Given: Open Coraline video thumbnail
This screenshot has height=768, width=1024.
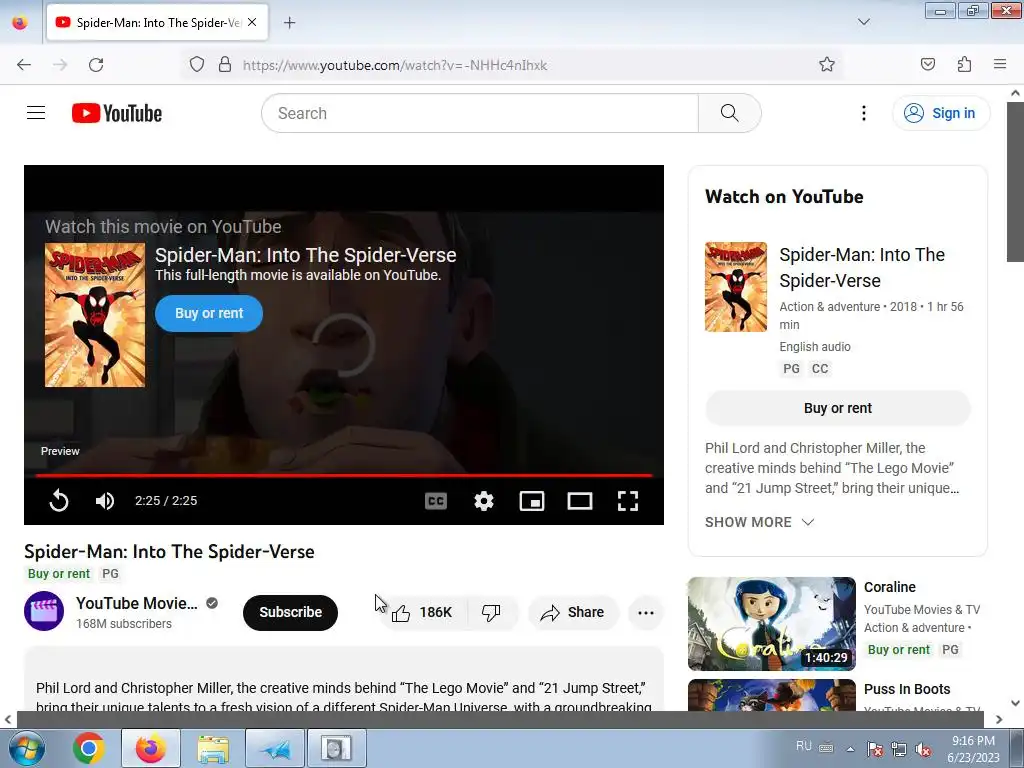Looking at the screenshot, I should pyautogui.click(x=771, y=624).
